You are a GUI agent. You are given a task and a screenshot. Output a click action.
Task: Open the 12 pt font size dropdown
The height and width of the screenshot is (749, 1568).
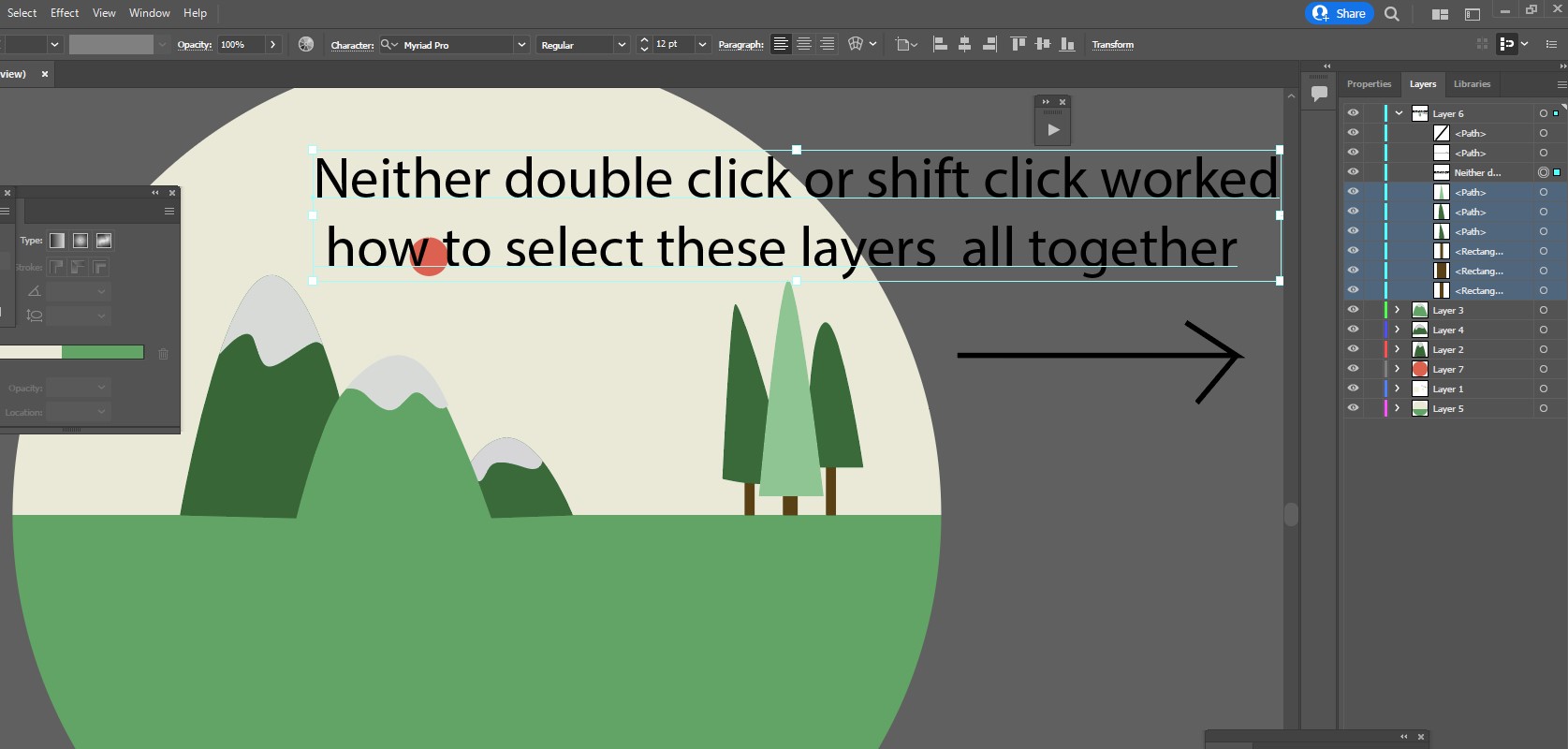[x=702, y=45]
